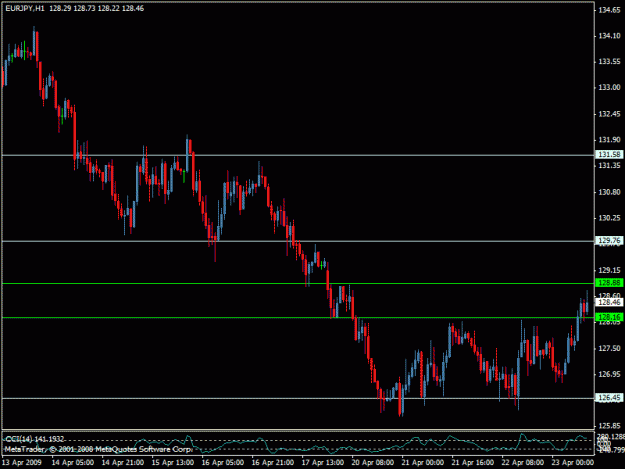Viewport: 625px width, 469px height.
Task: Click the 14 Apr 05:00 time axis label
Action: 73,462
